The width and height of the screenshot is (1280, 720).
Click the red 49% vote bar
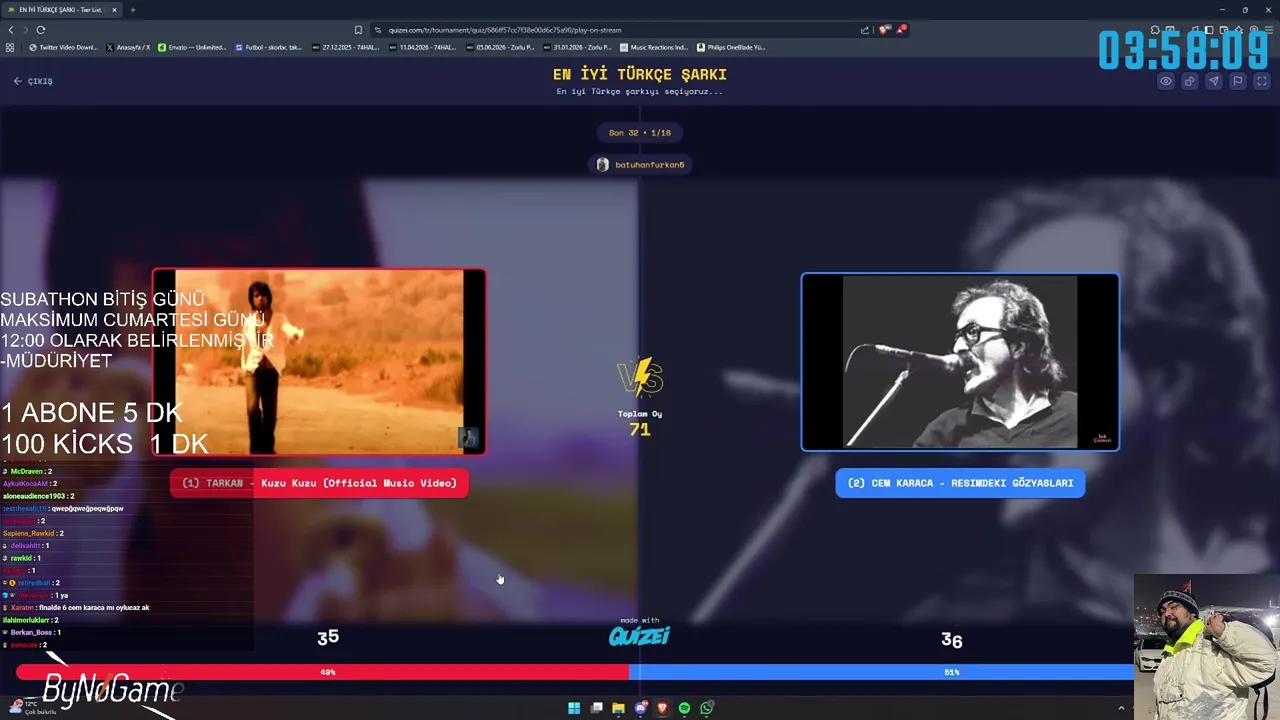[x=322, y=672]
